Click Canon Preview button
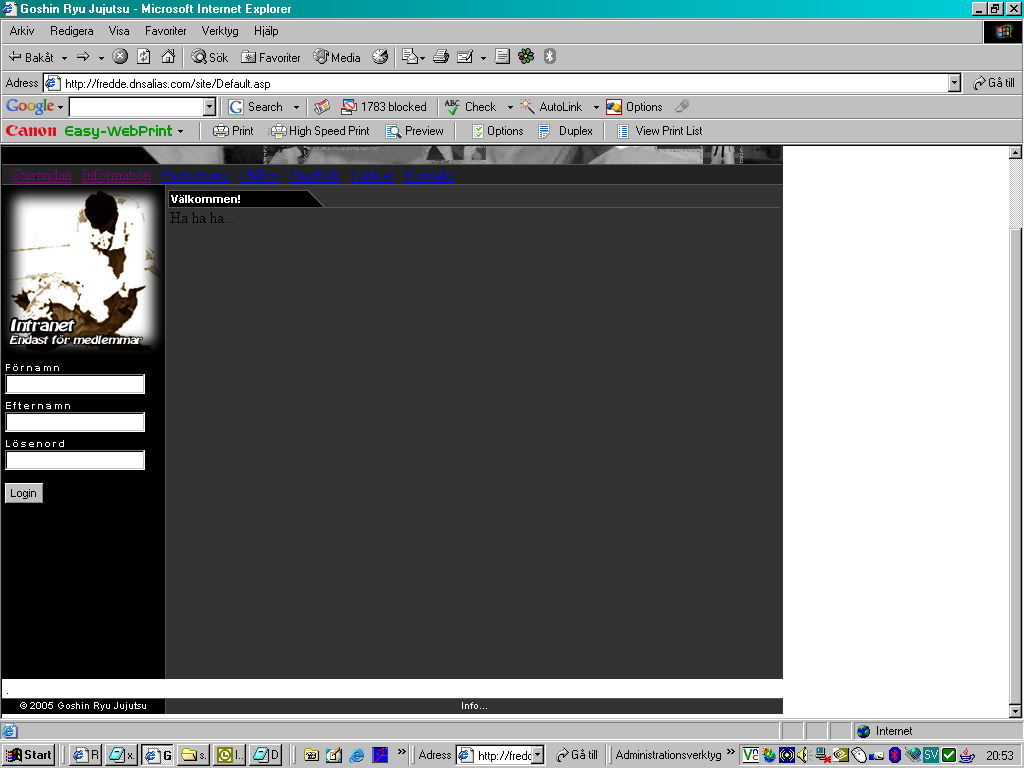The height and width of the screenshot is (768, 1024). click(415, 131)
